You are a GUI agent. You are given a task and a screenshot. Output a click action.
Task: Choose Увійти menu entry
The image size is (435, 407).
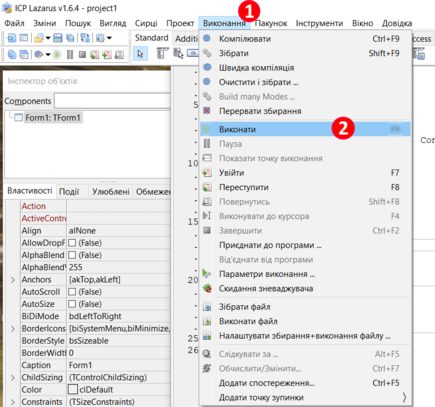(x=305, y=173)
